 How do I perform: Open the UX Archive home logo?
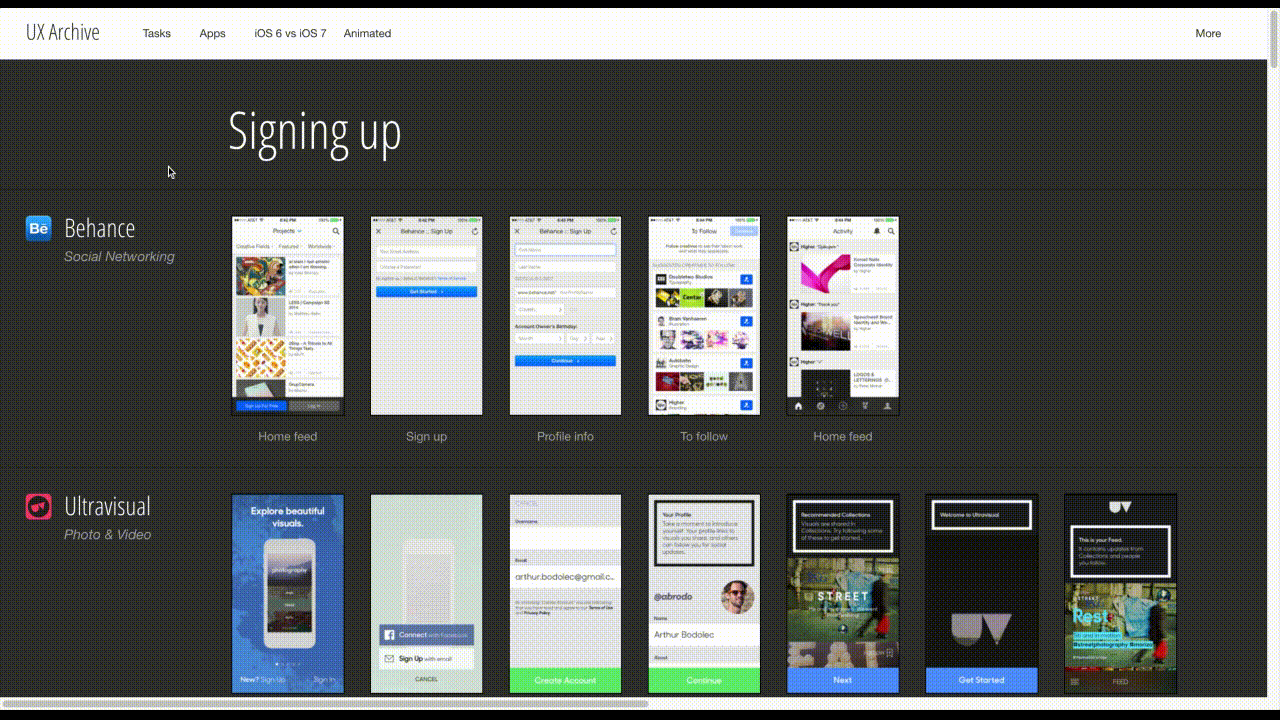coord(63,33)
